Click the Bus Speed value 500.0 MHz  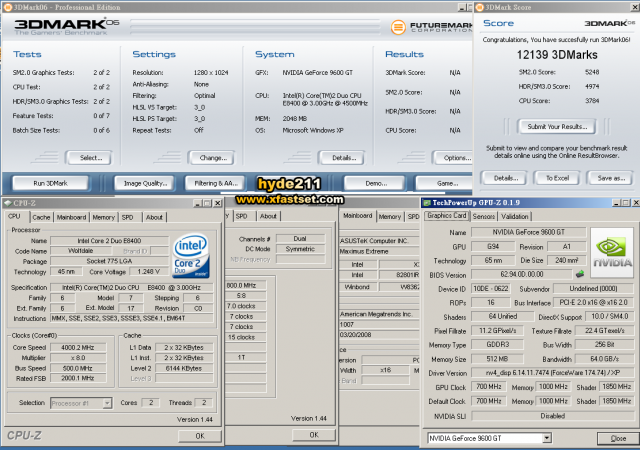[78, 368]
